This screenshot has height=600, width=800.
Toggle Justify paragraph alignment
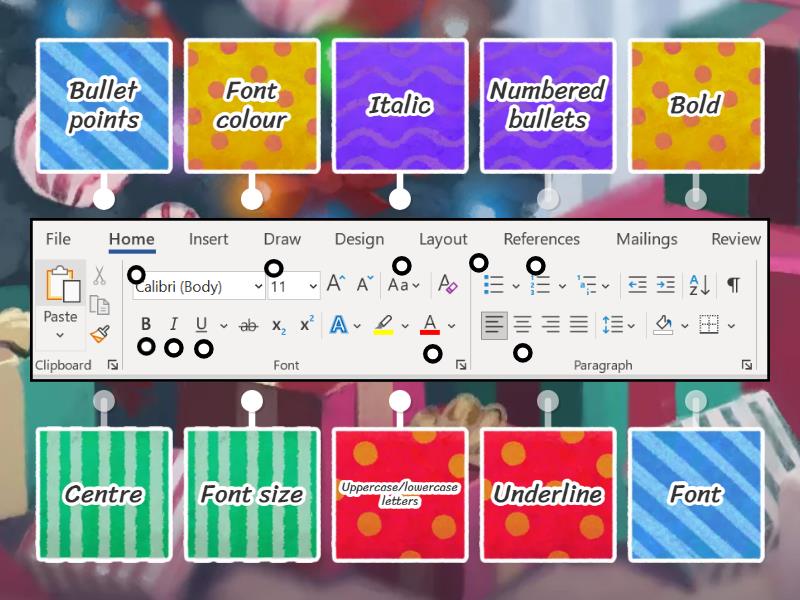578,324
